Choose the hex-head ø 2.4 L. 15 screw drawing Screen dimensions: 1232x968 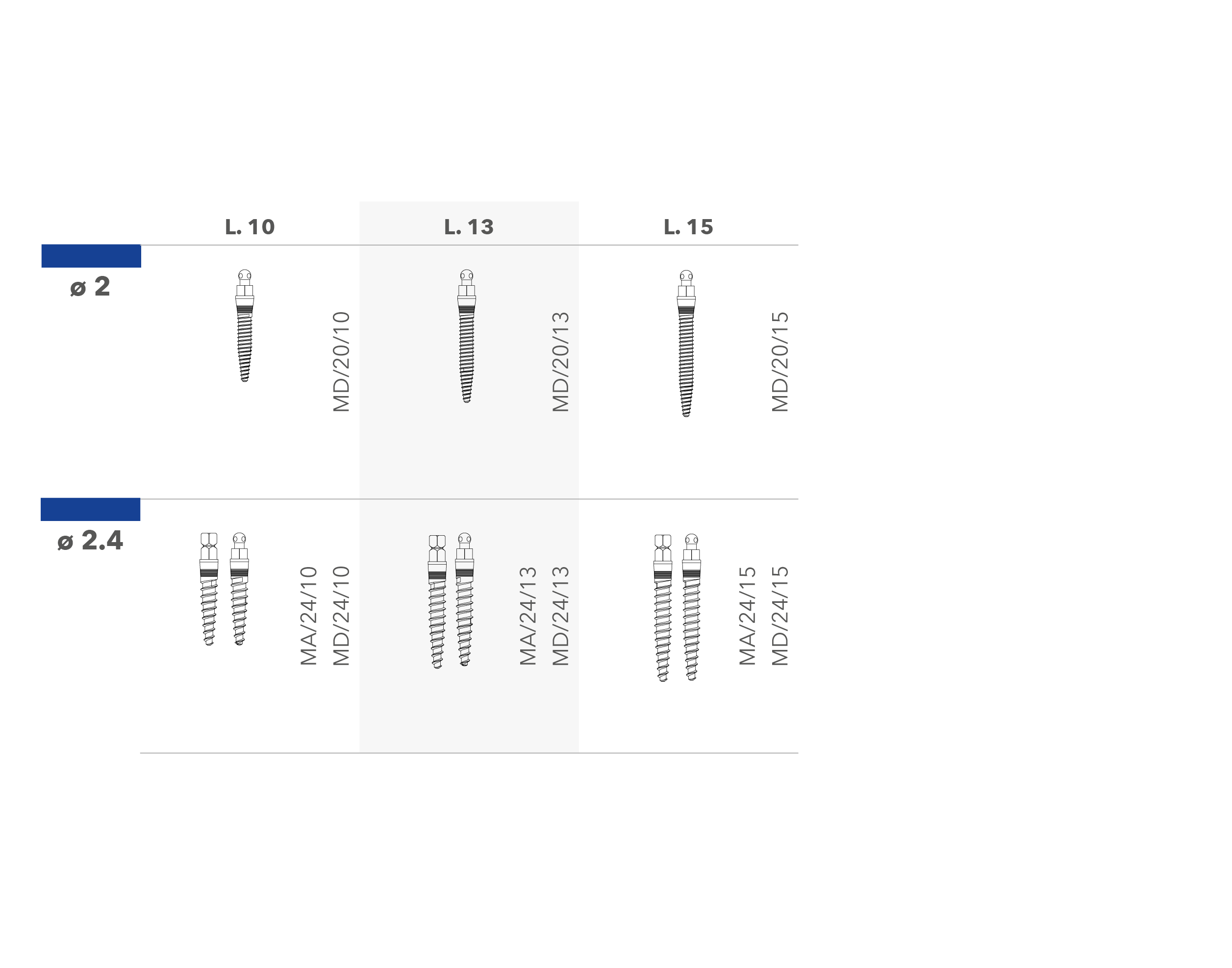(x=663, y=607)
